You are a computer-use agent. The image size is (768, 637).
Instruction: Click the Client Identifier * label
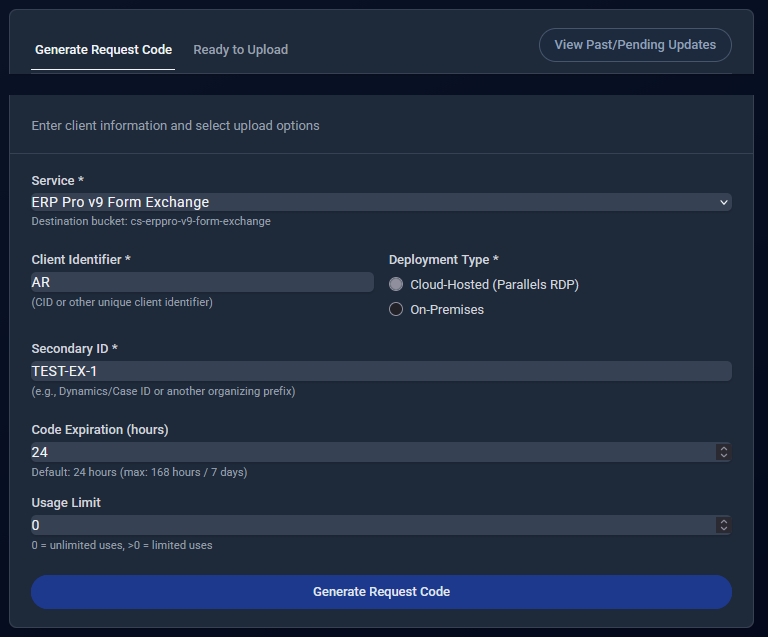tap(81, 260)
